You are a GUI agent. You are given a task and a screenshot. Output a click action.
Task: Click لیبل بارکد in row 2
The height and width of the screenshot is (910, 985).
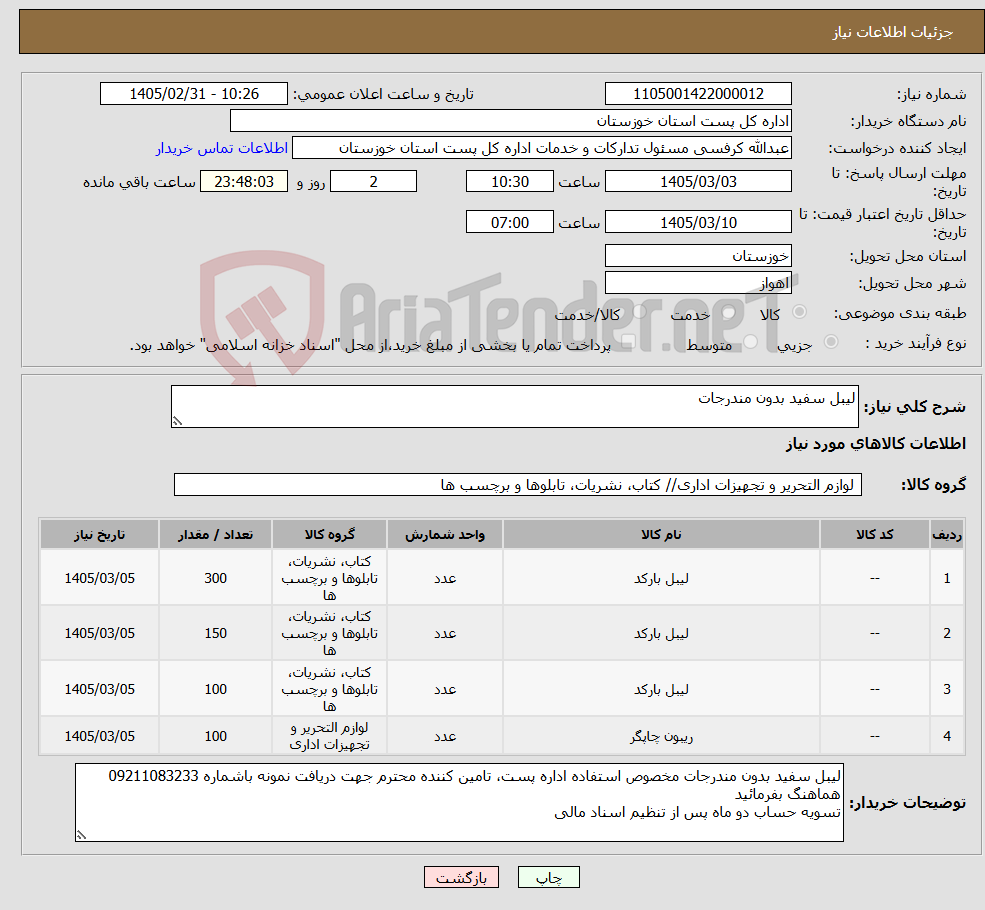tap(661, 633)
